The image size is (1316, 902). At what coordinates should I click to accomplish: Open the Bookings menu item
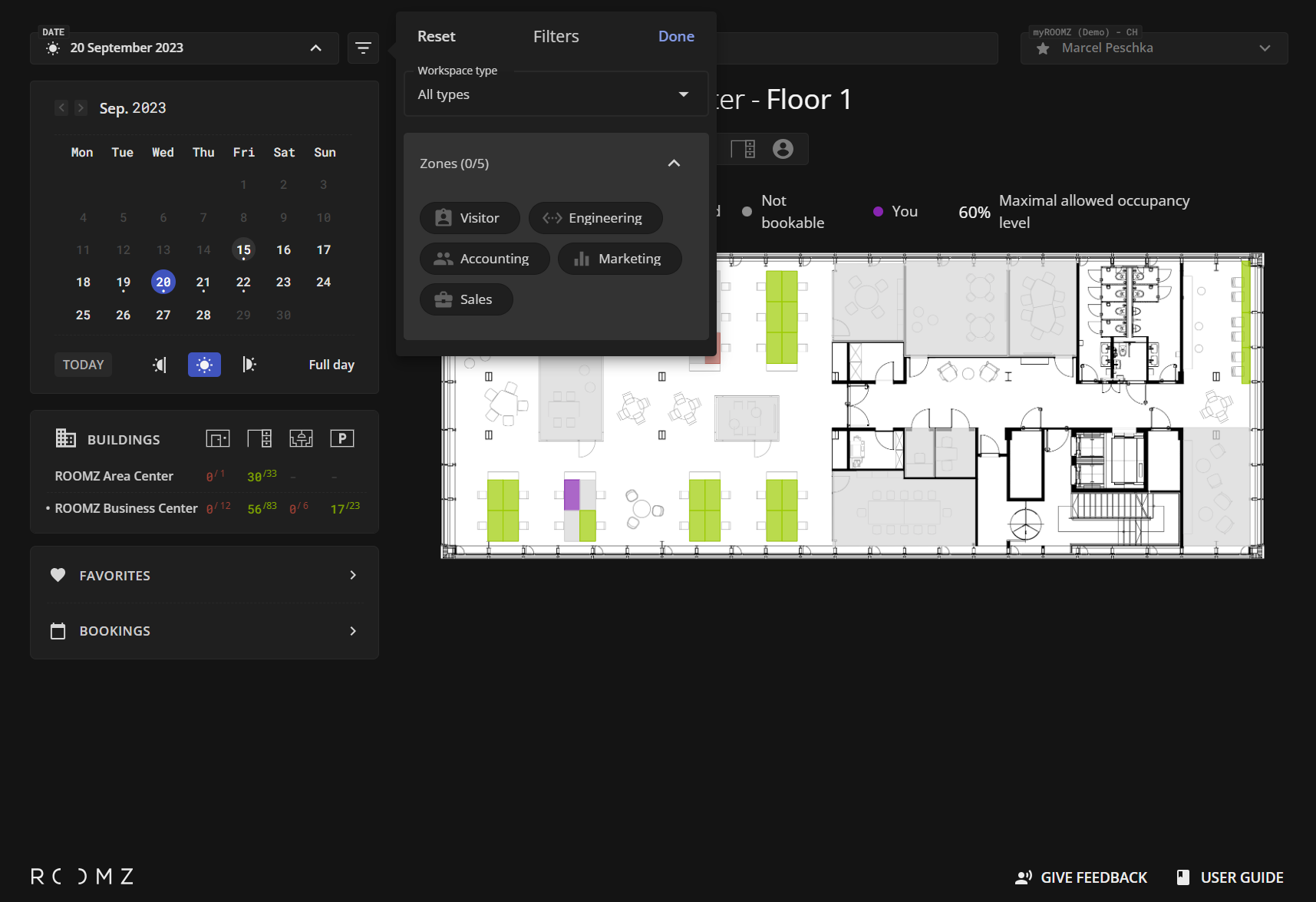point(204,631)
